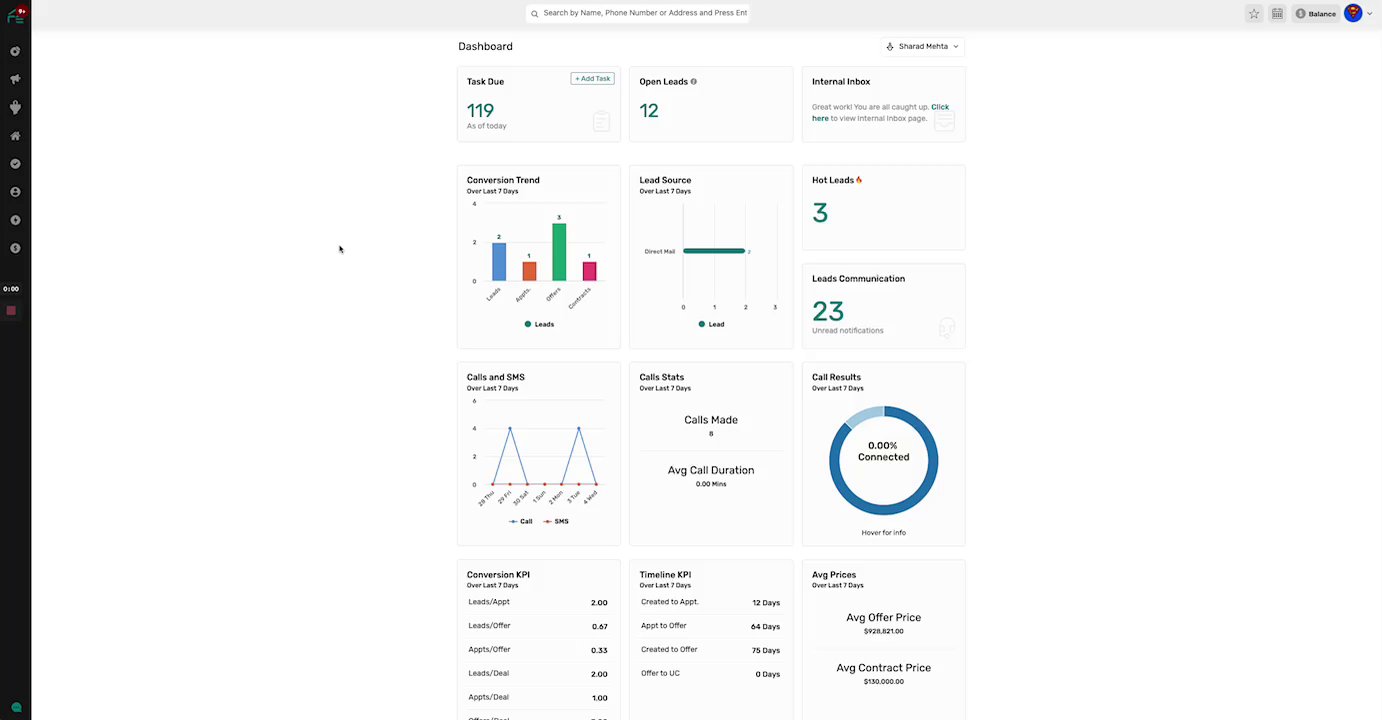Click the green Offers bar in chart
Viewport: 1382px width, 720px height.
[x=559, y=252]
